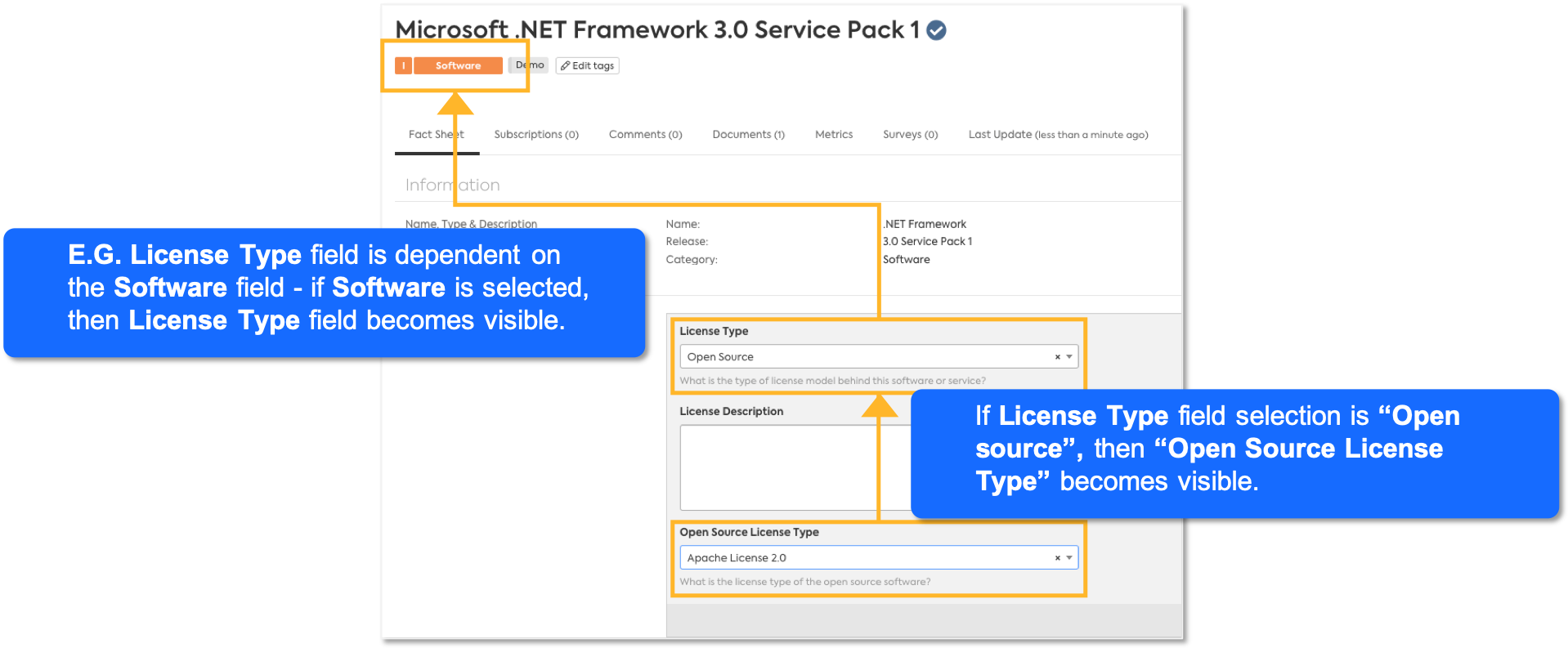Select the orange Software tag

coord(458,65)
